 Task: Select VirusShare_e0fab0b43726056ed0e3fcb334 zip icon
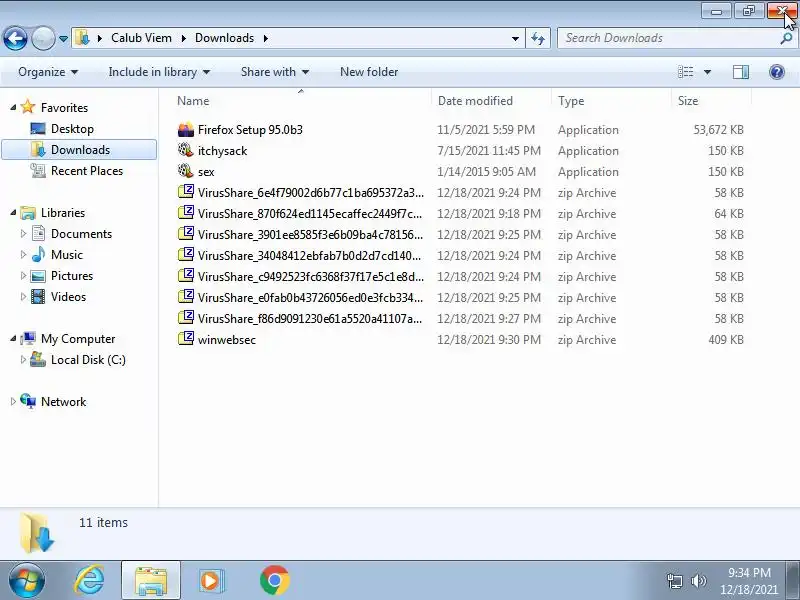pos(186,297)
